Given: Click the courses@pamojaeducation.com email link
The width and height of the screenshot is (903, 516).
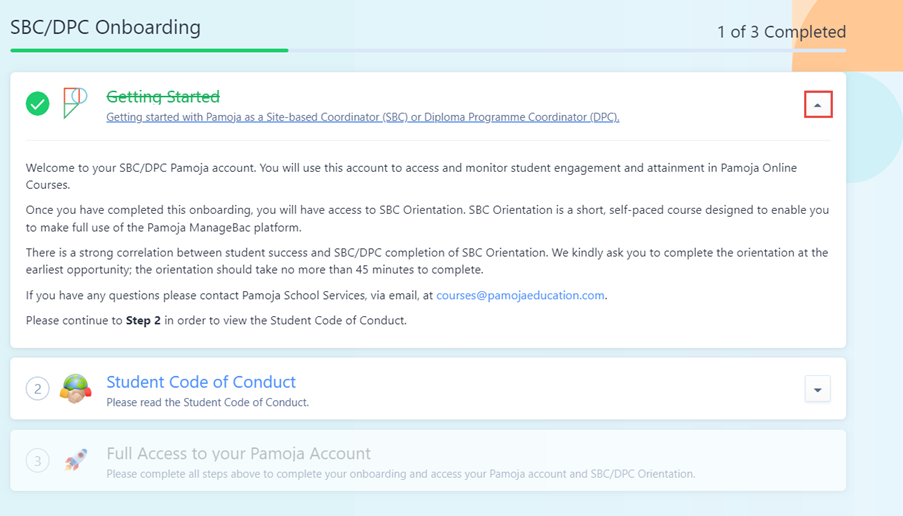Looking at the screenshot, I should (x=520, y=296).
